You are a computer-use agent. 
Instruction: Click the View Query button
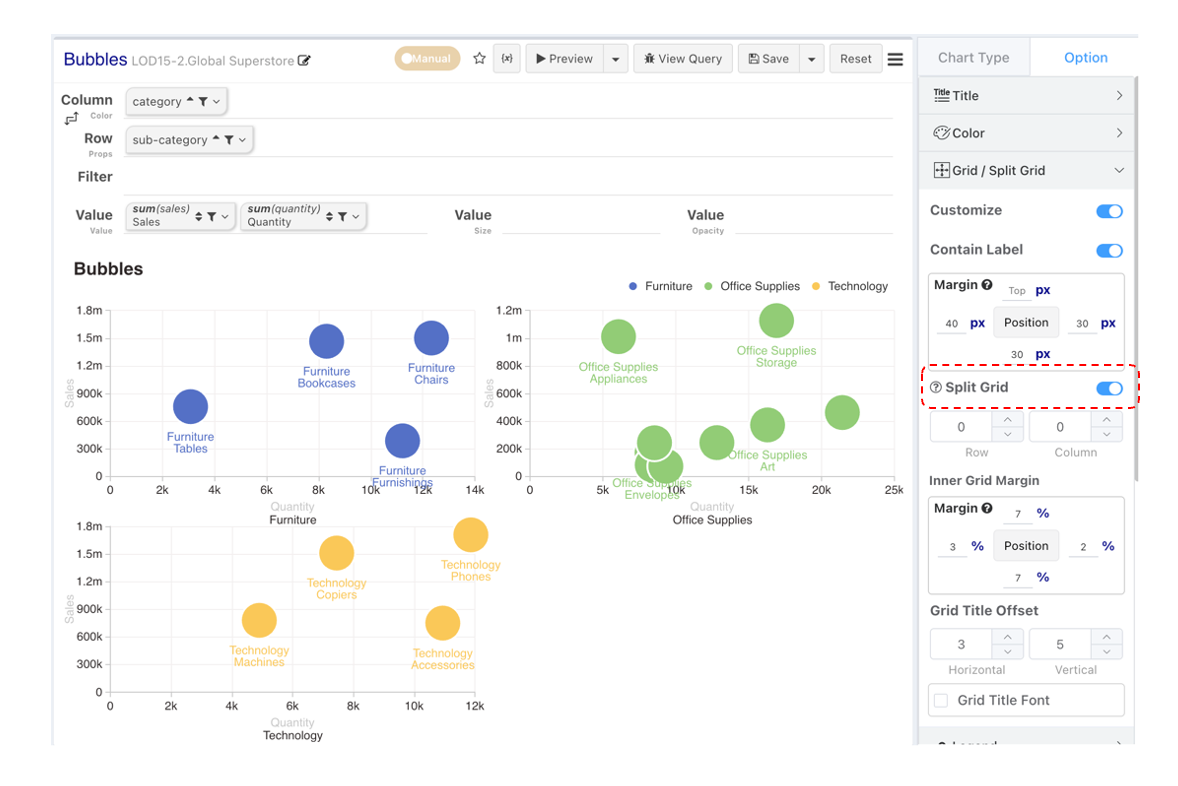[683, 59]
